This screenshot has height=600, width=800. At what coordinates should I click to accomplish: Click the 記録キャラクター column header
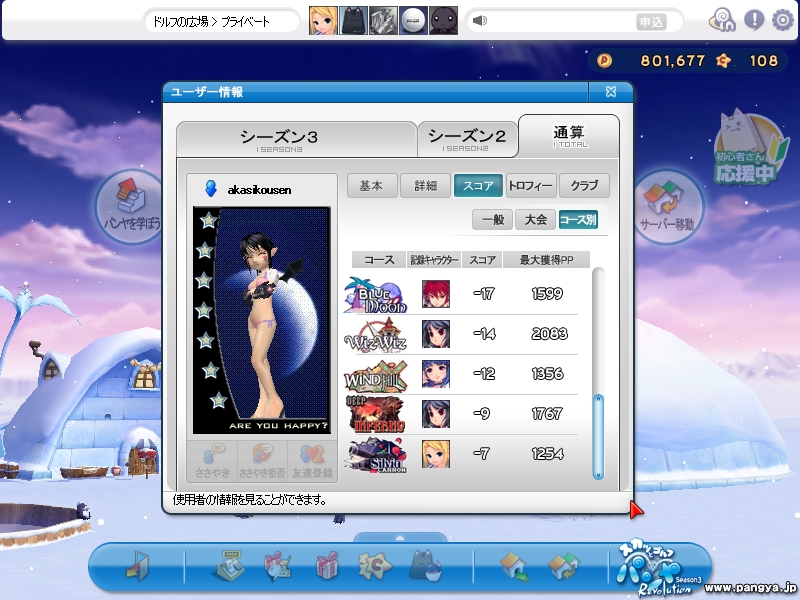(434, 260)
